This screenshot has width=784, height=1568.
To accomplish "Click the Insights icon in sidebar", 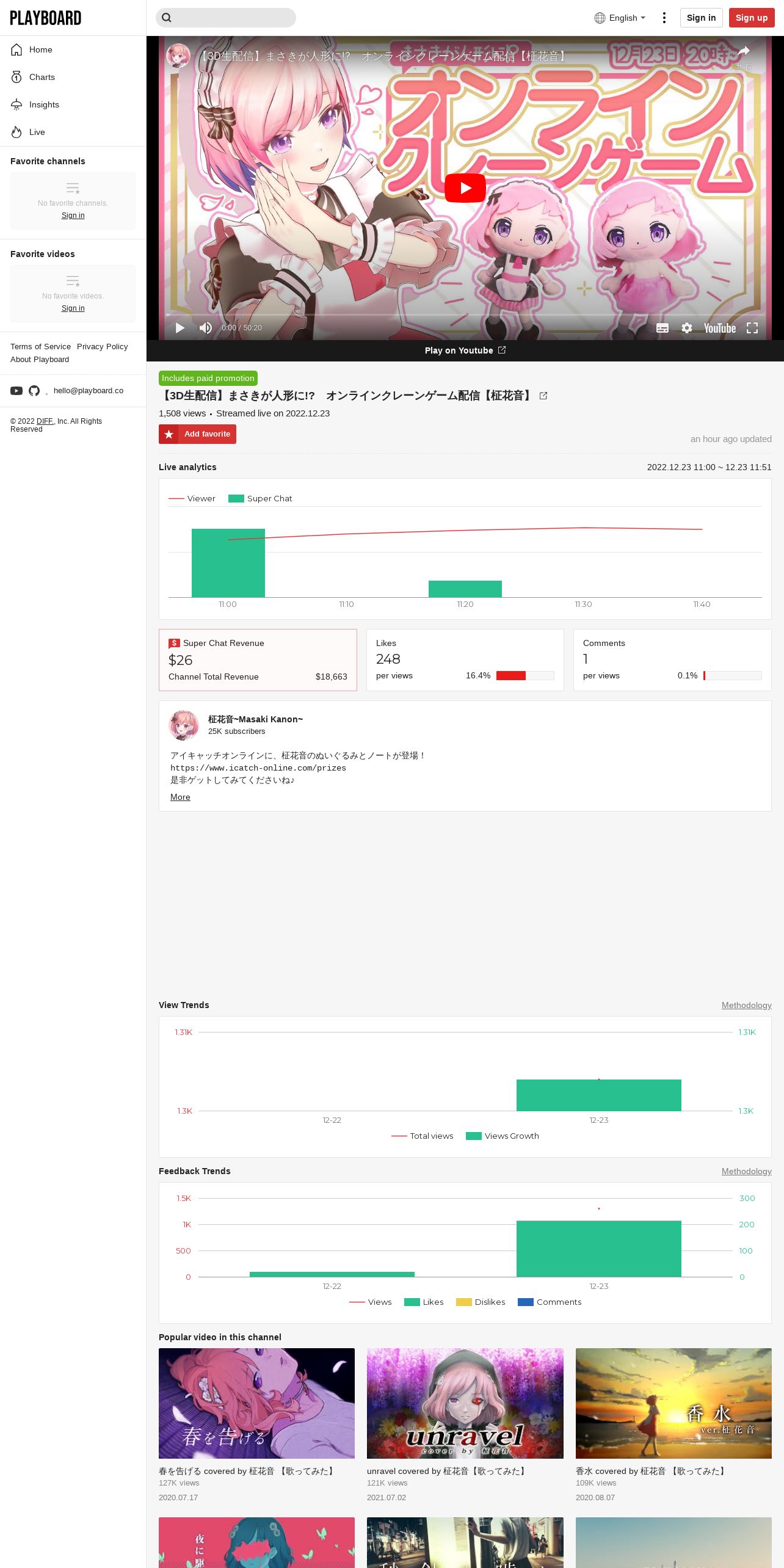I will (16, 104).
